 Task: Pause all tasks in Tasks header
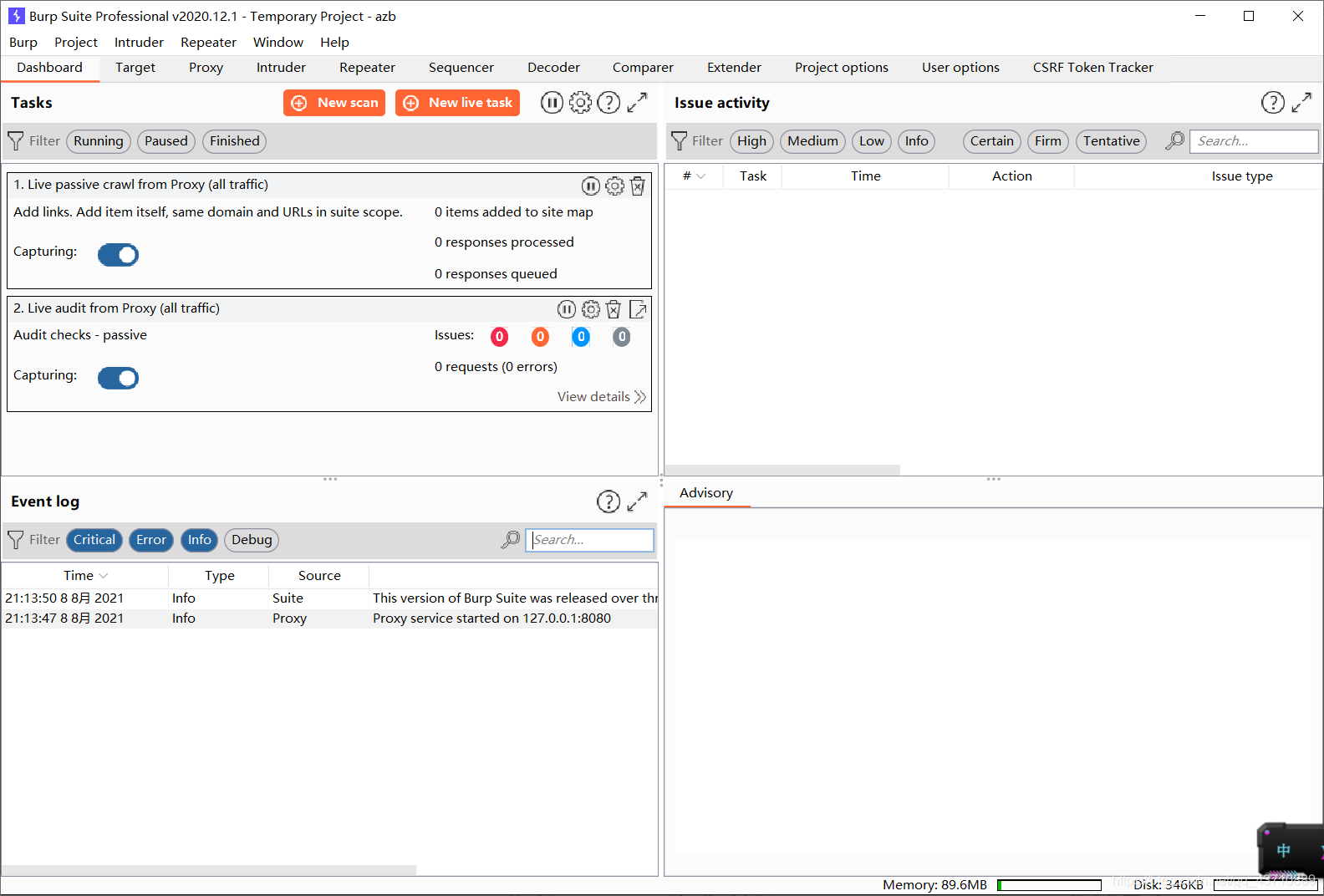click(552, 103)
